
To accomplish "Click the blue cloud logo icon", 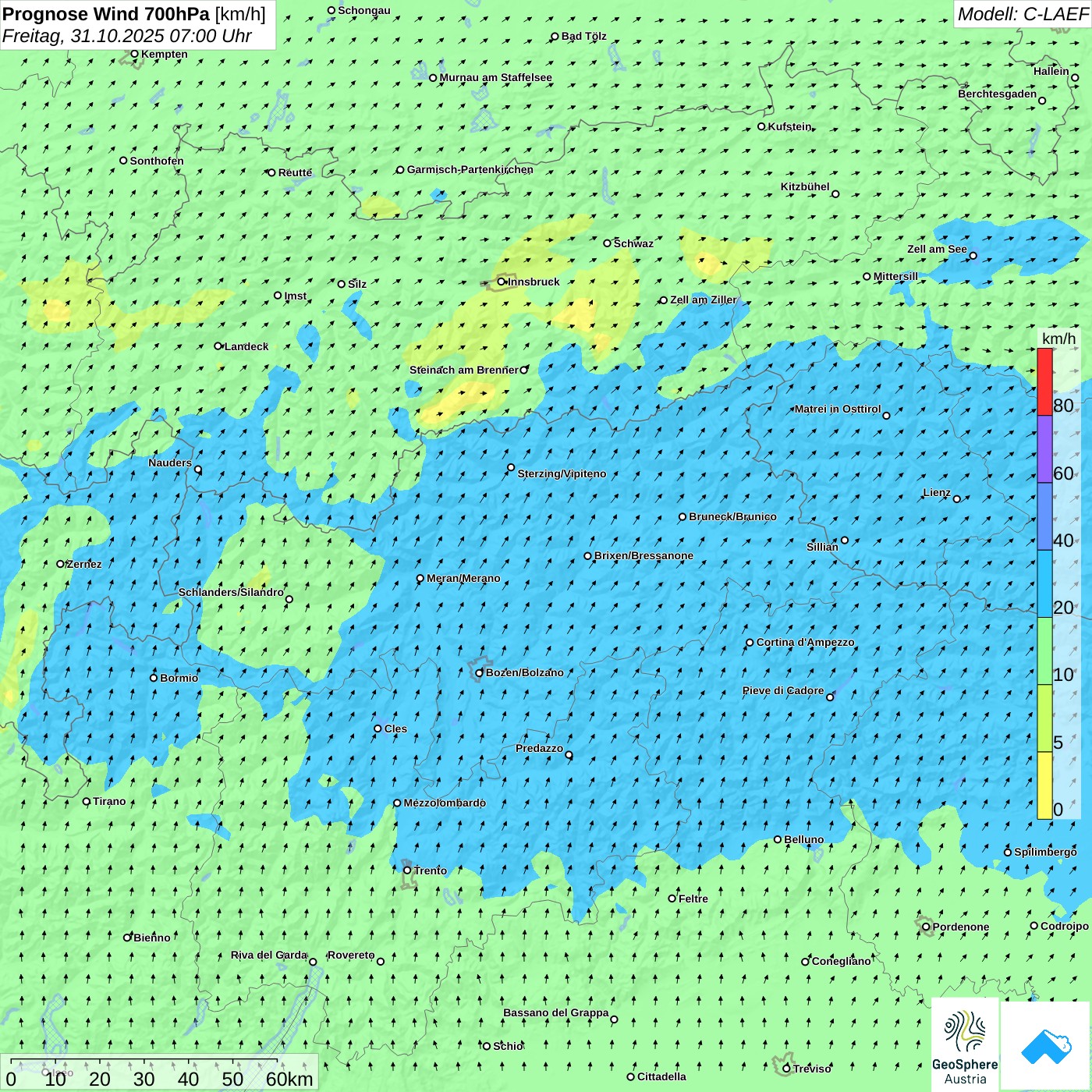I will tap(1046, 1047).
